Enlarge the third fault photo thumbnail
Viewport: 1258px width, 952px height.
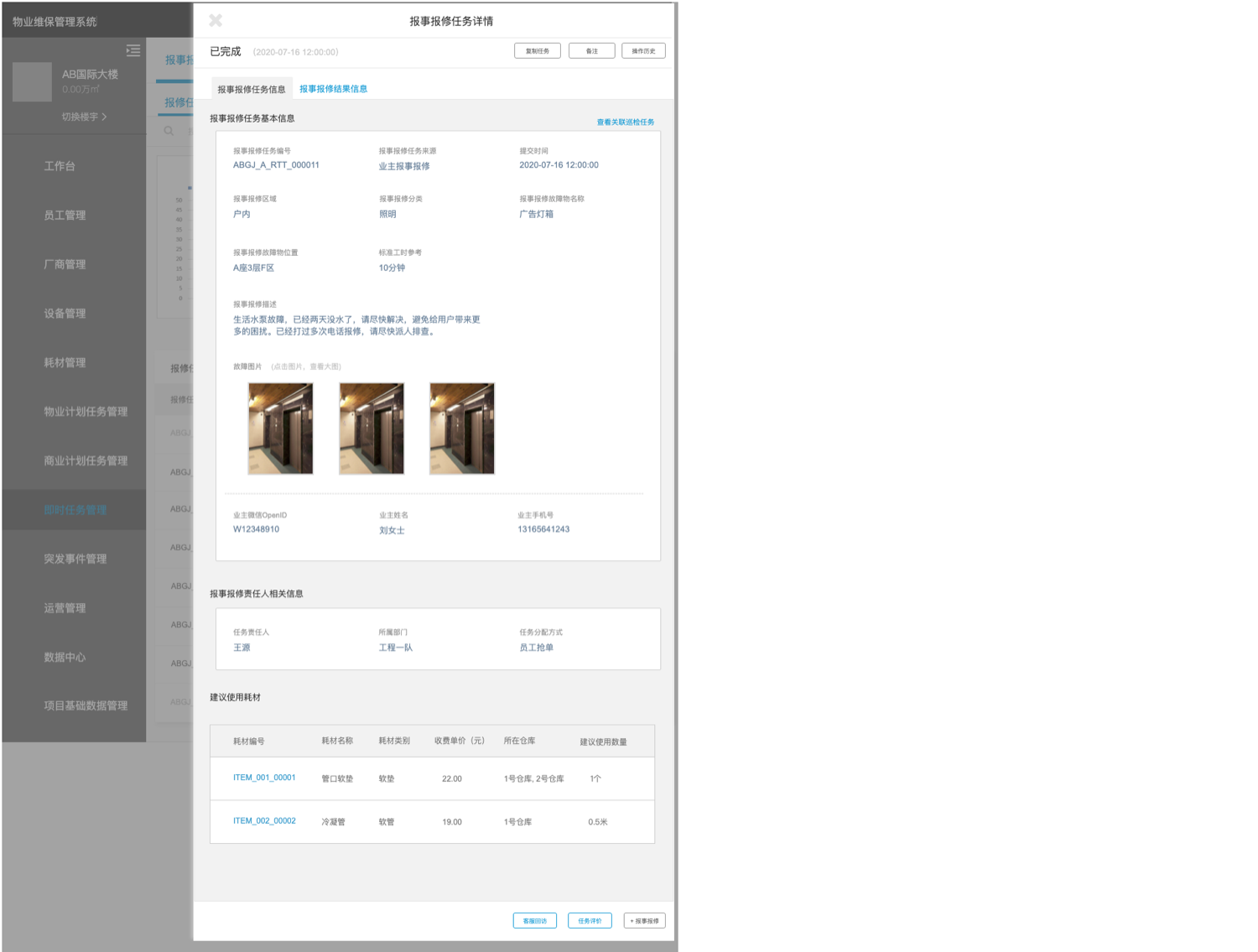[x=462, y=429]
